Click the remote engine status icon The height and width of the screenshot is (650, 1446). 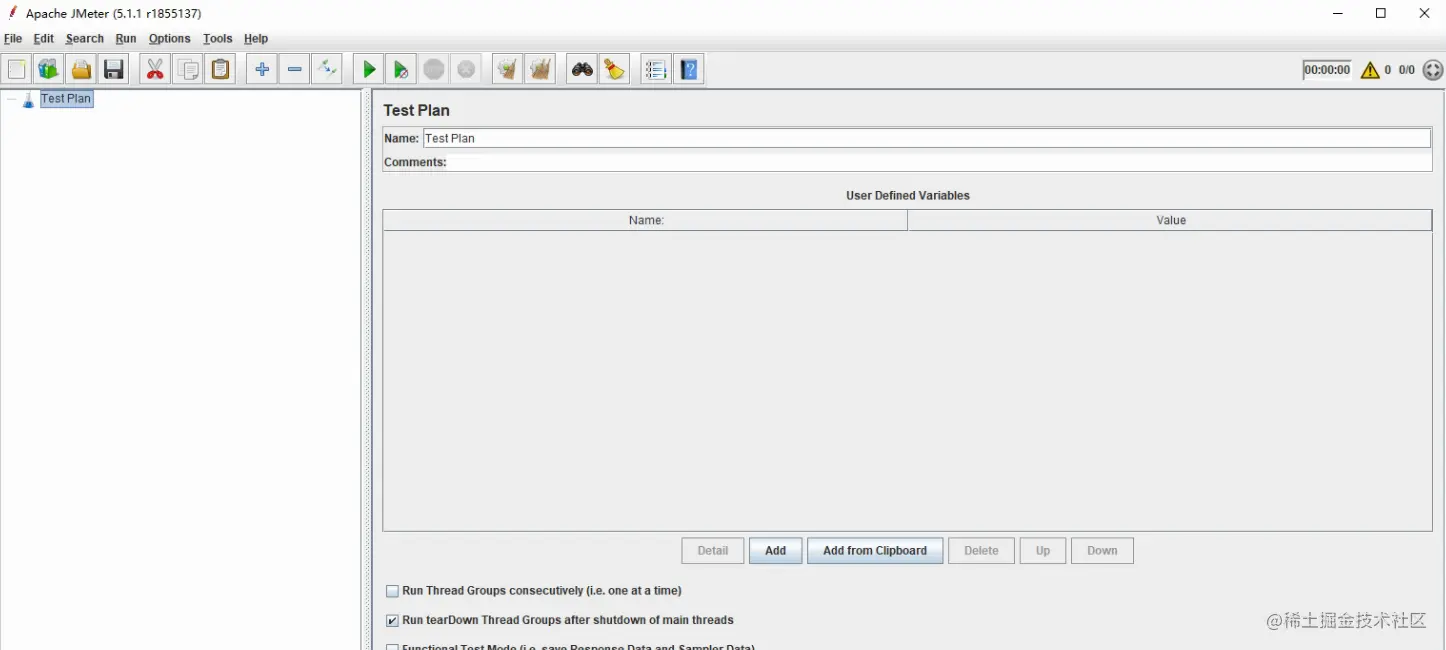point(1433,70)
